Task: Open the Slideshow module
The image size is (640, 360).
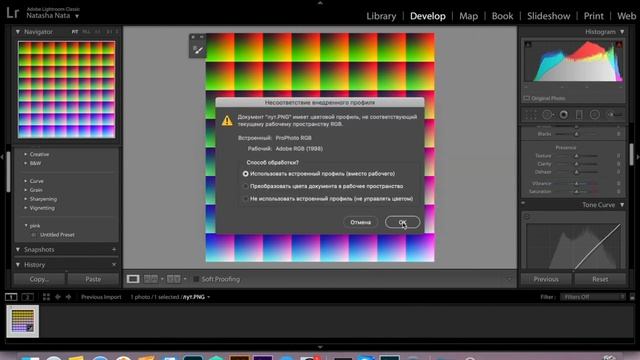Action: (x=549, y=16)
